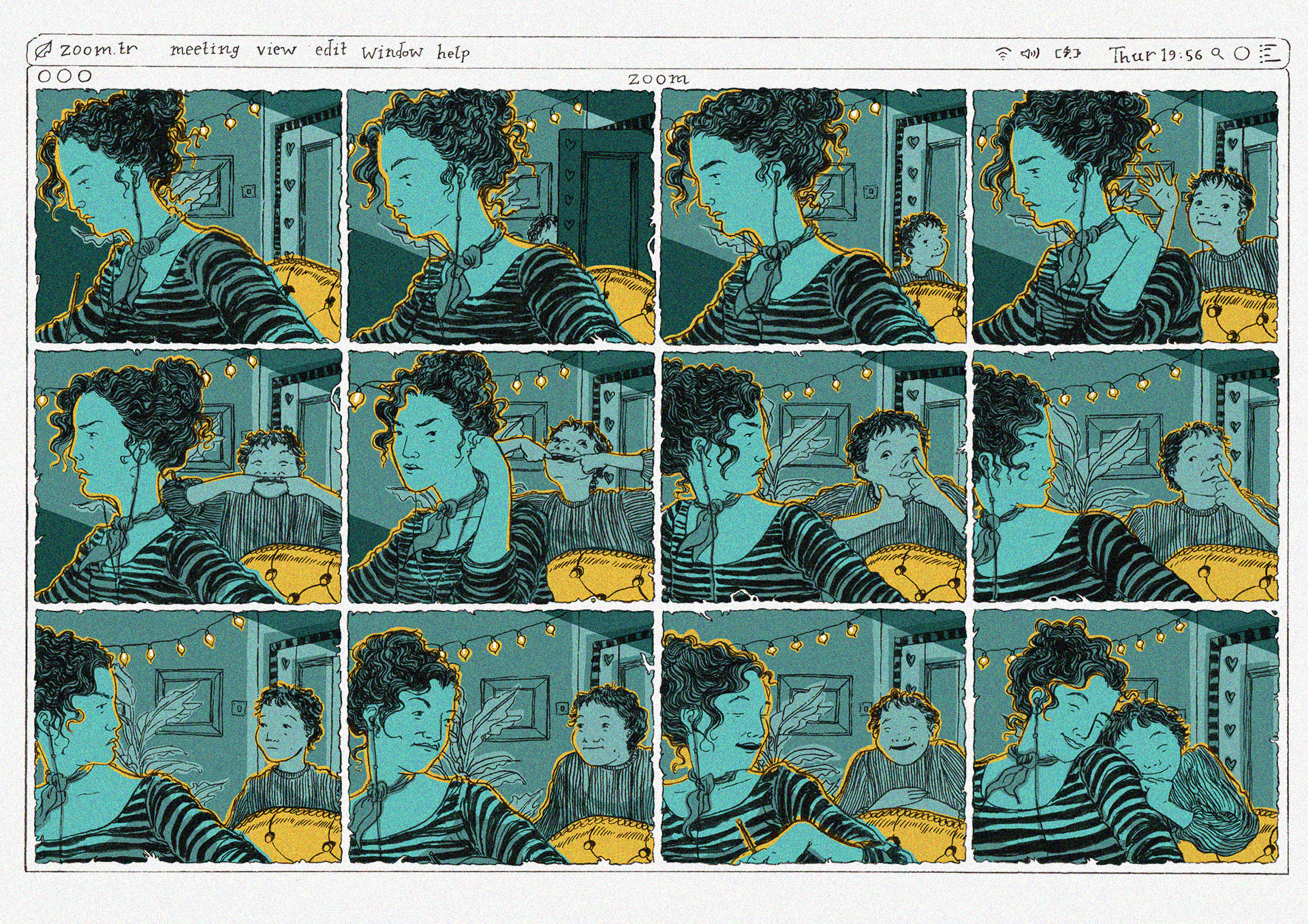Select tile where woman and child hug

(1125, 737)
